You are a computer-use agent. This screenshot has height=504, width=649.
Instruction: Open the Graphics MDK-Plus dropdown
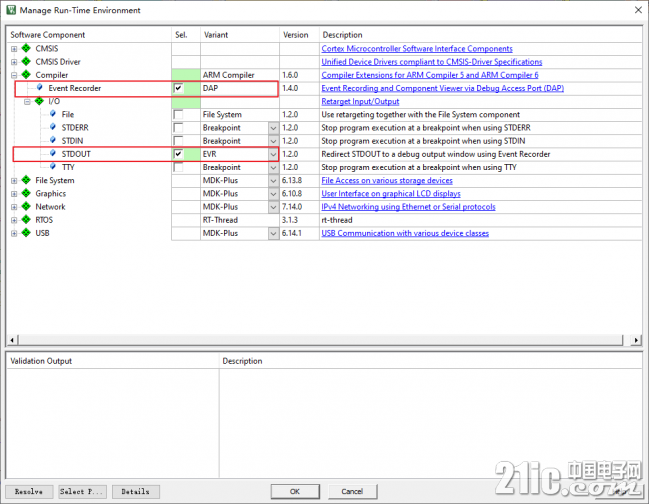pyautogui.click(x=273, y=194)
